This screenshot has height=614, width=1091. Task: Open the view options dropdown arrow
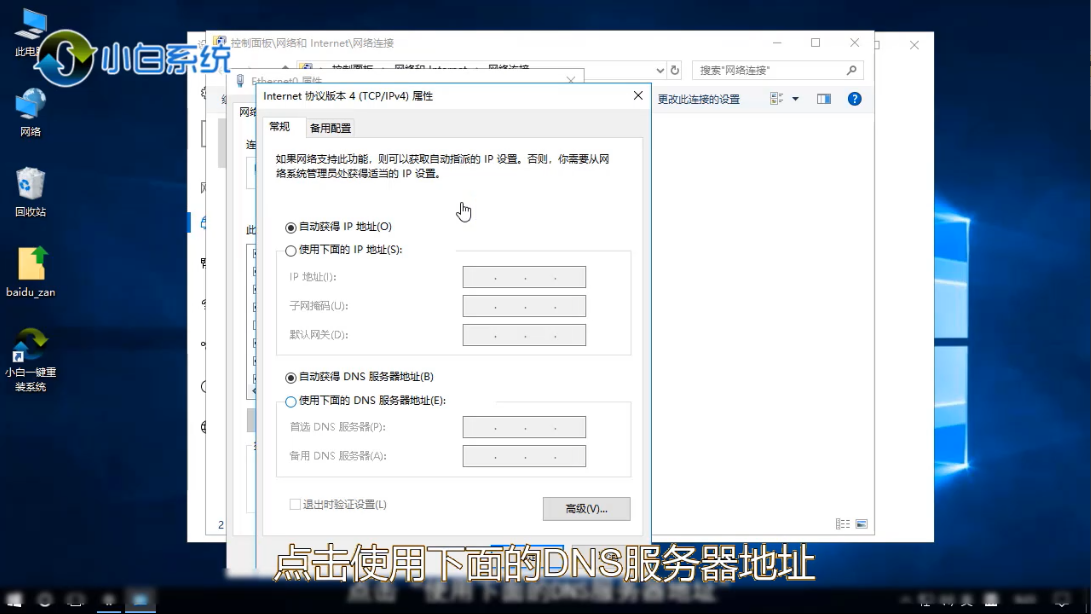pyautogui.click(x=796, y=99)
